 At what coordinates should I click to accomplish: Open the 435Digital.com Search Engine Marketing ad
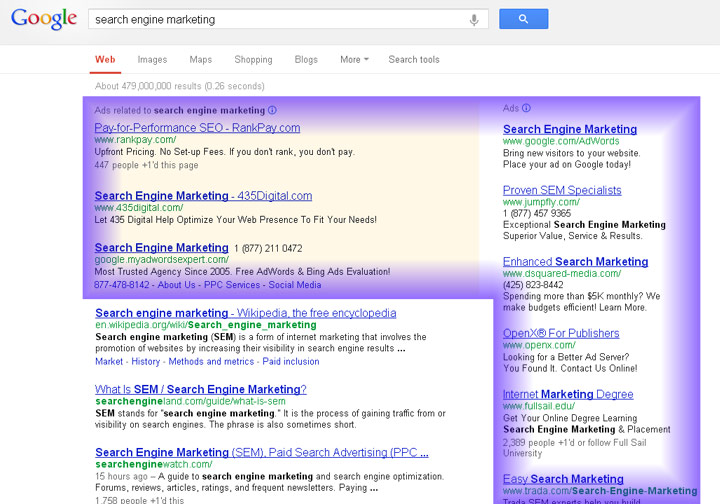(x=203, y=196)
